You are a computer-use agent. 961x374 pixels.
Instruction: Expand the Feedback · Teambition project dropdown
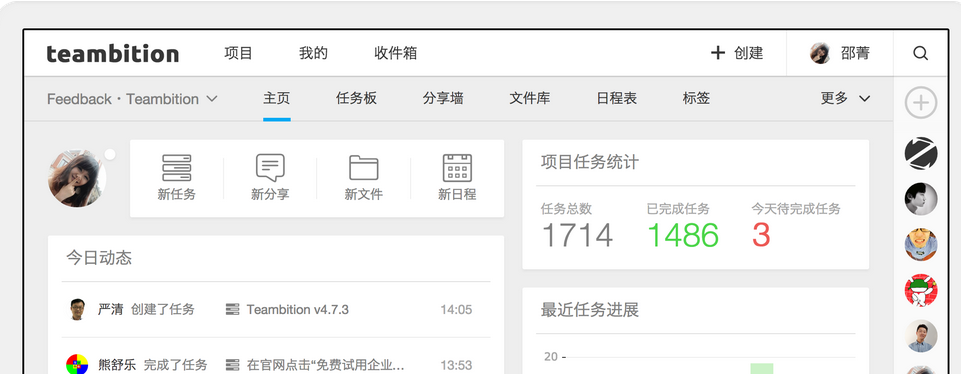132,99
